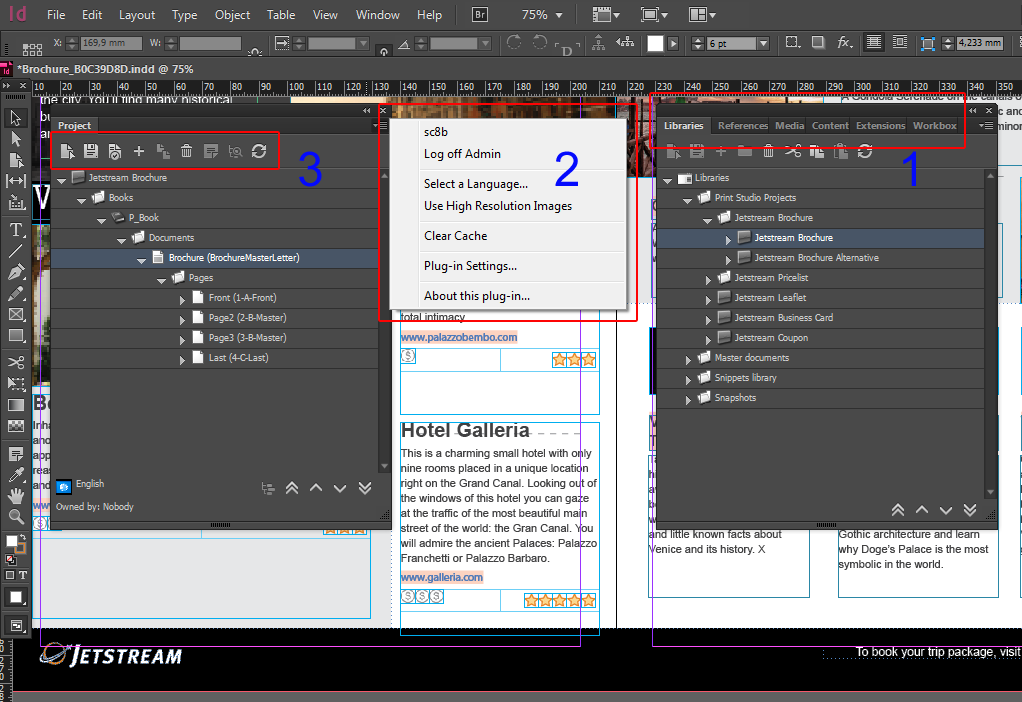Toggle formatting affects container button
Image resolution: width=1022 pixels, height=702 pixels.
[10, 575]
